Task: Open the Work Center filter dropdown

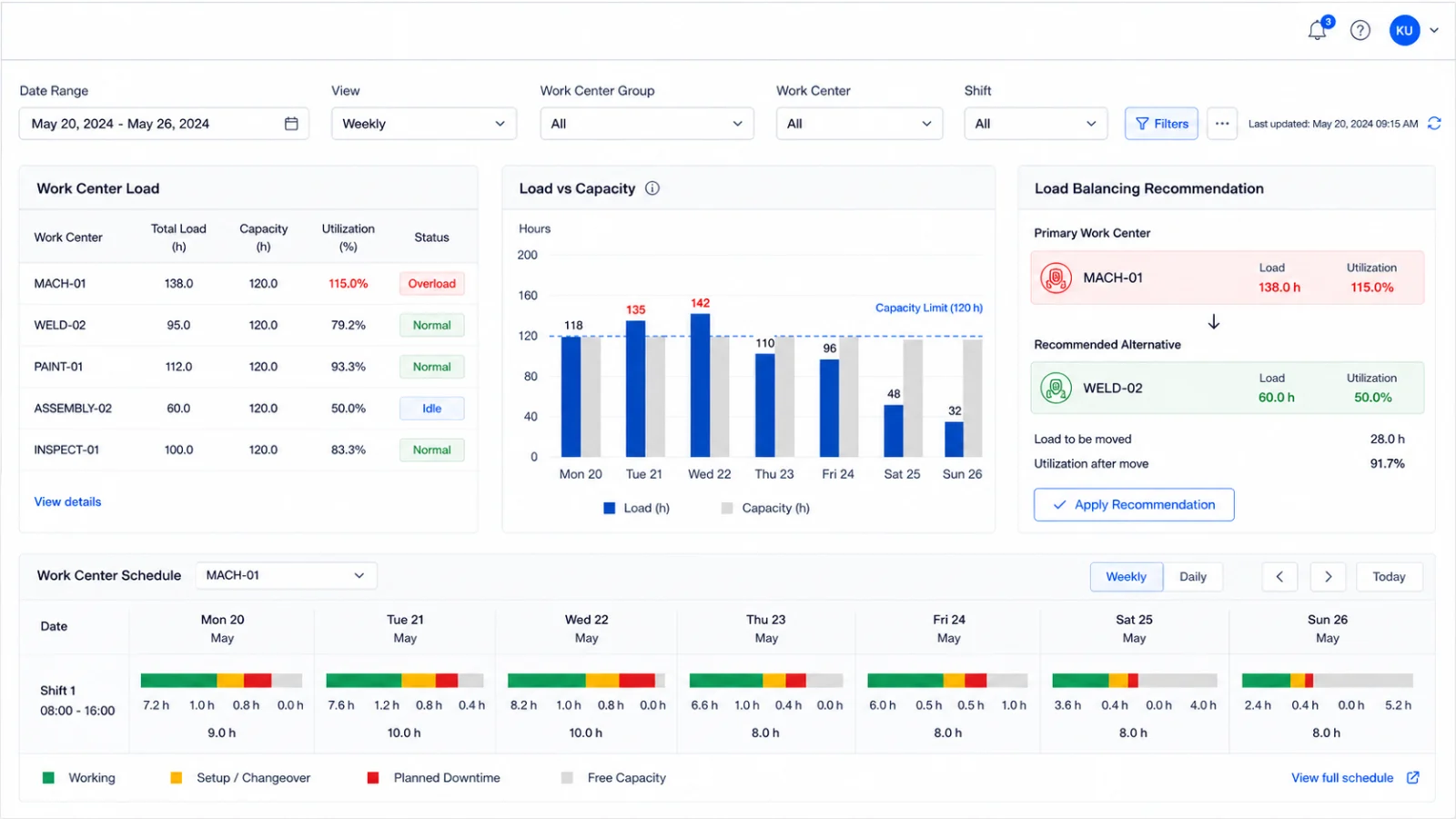Action: (x=859, y=124)
